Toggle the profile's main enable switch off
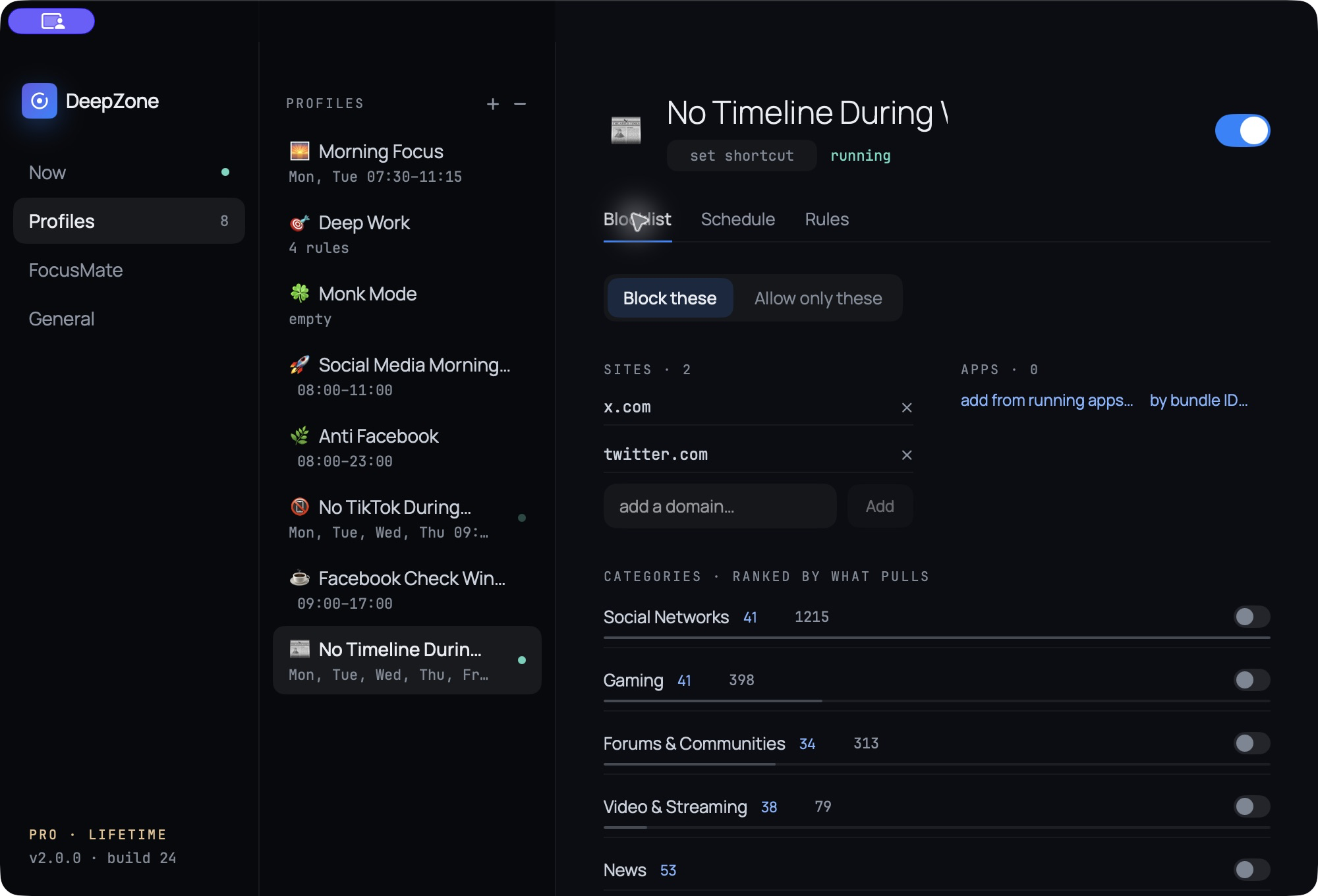 click(1242, 130)
